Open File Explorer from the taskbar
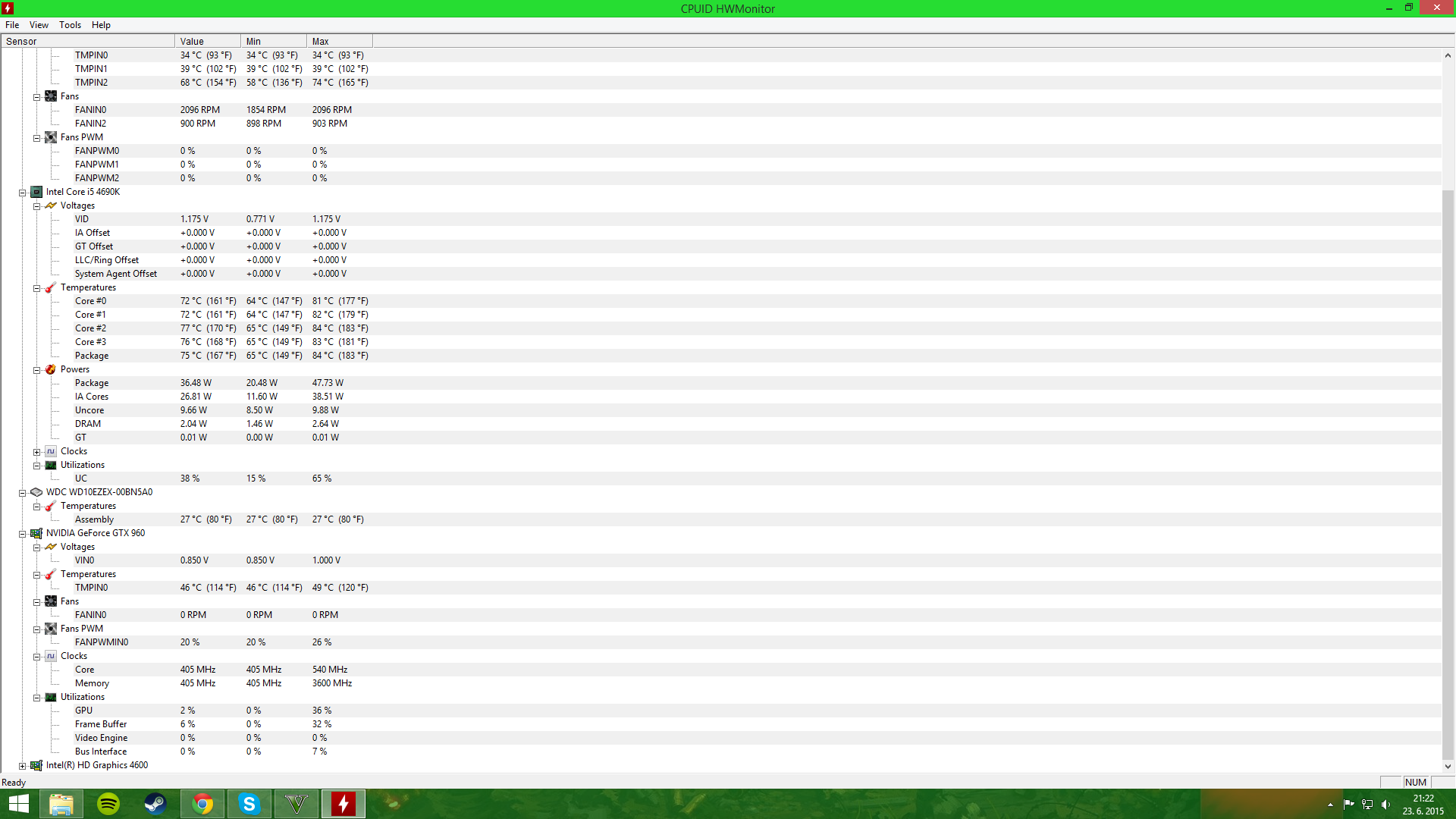 click(x=61, y=804)
